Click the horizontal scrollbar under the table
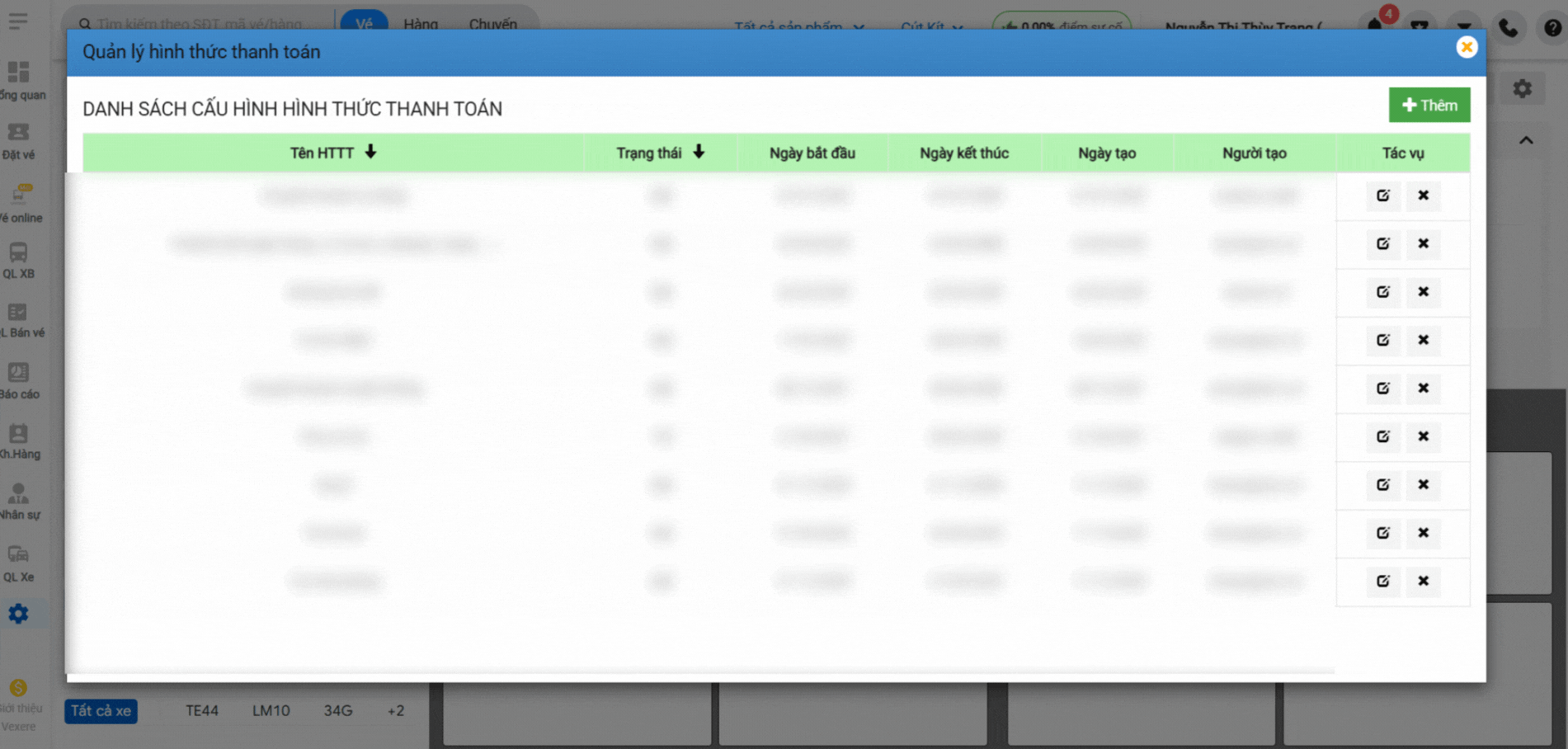The width and height of the screenshot is (1568, 749). (x=701, y=671)
